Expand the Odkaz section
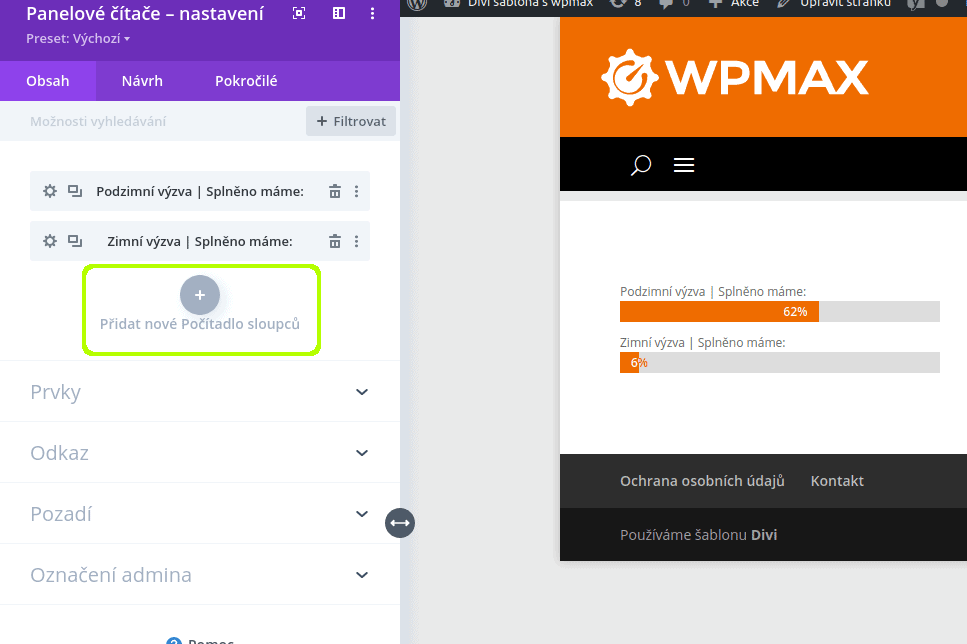 200,453
